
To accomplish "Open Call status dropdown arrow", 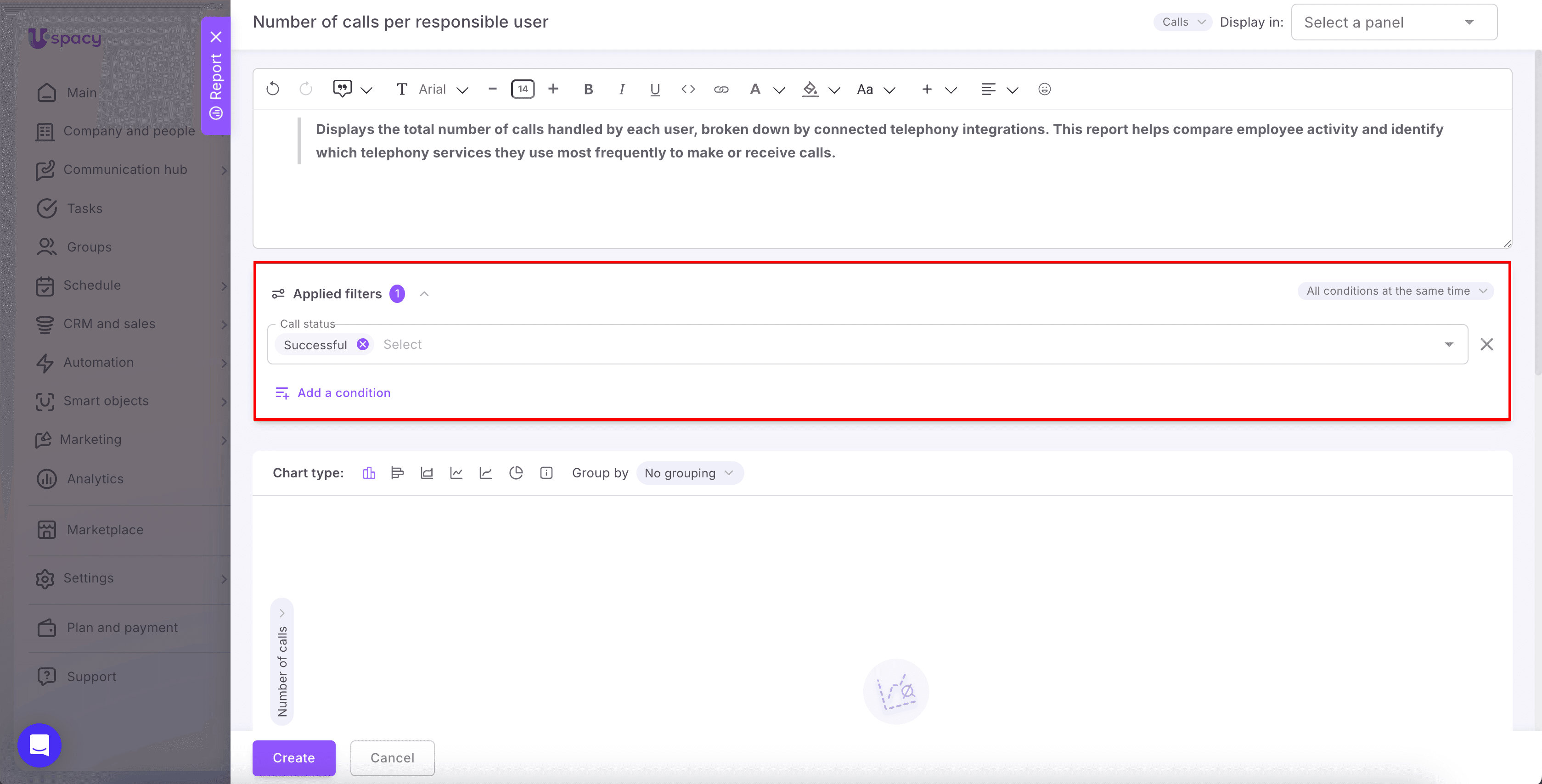I will (x=1449, y=344).
